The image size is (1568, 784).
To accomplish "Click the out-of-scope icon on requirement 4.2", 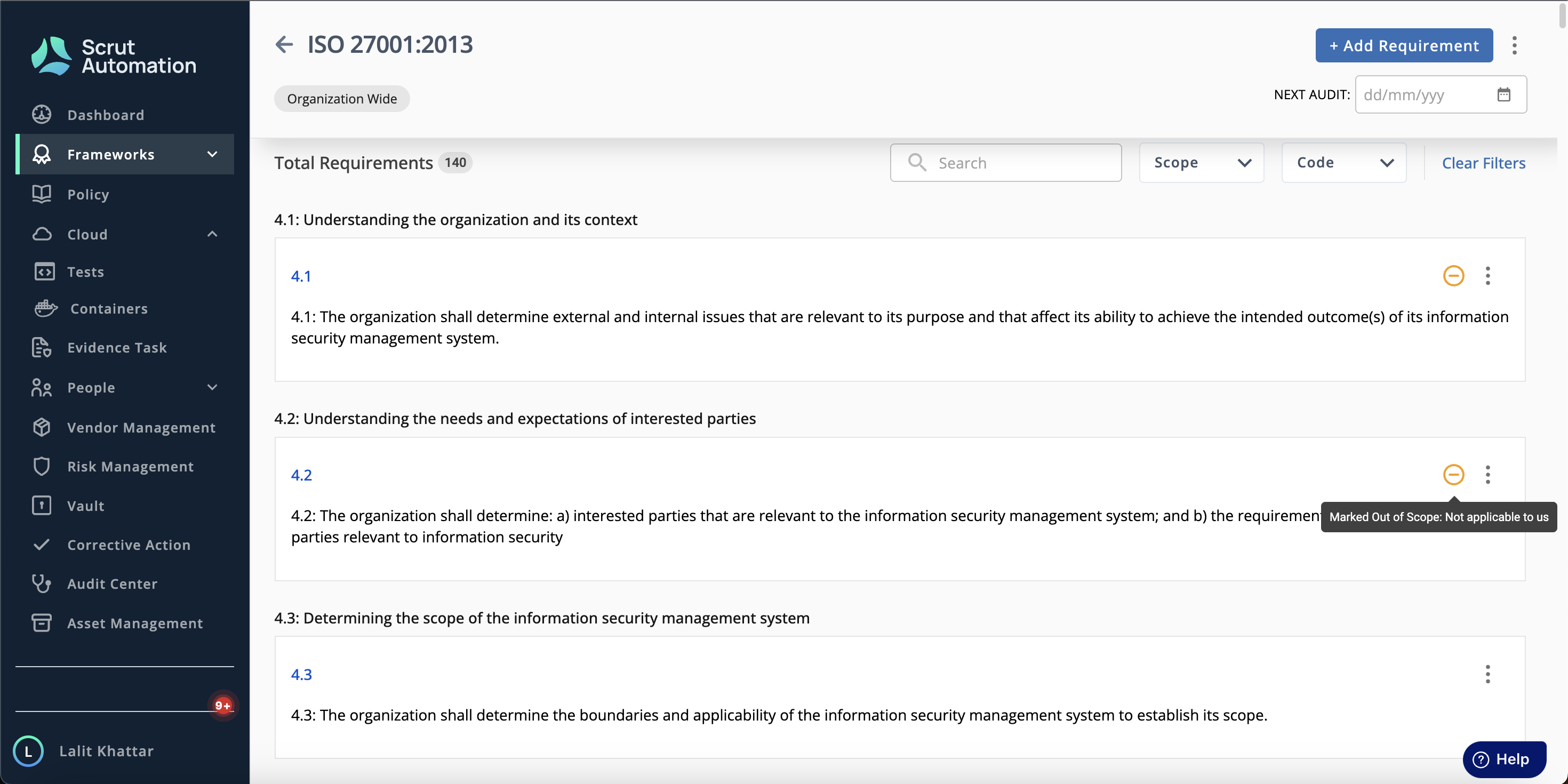I will 1453,475.
